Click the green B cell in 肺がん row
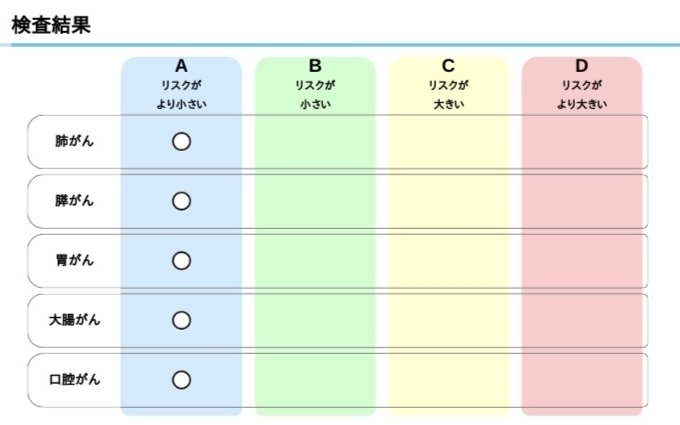 coord(315,142)
